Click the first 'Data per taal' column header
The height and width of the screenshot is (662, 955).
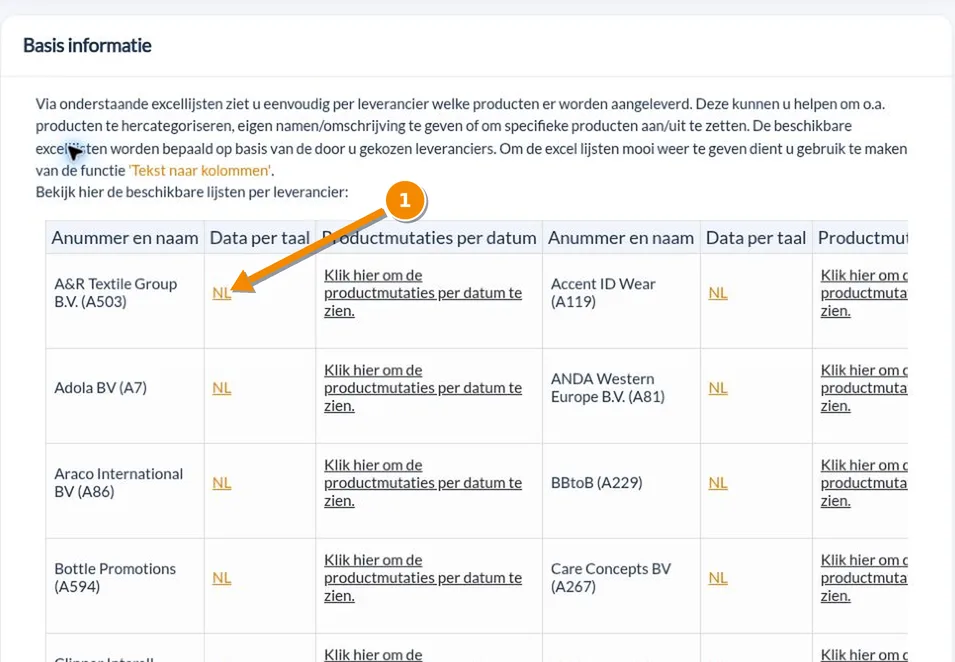tap(260, 238)
